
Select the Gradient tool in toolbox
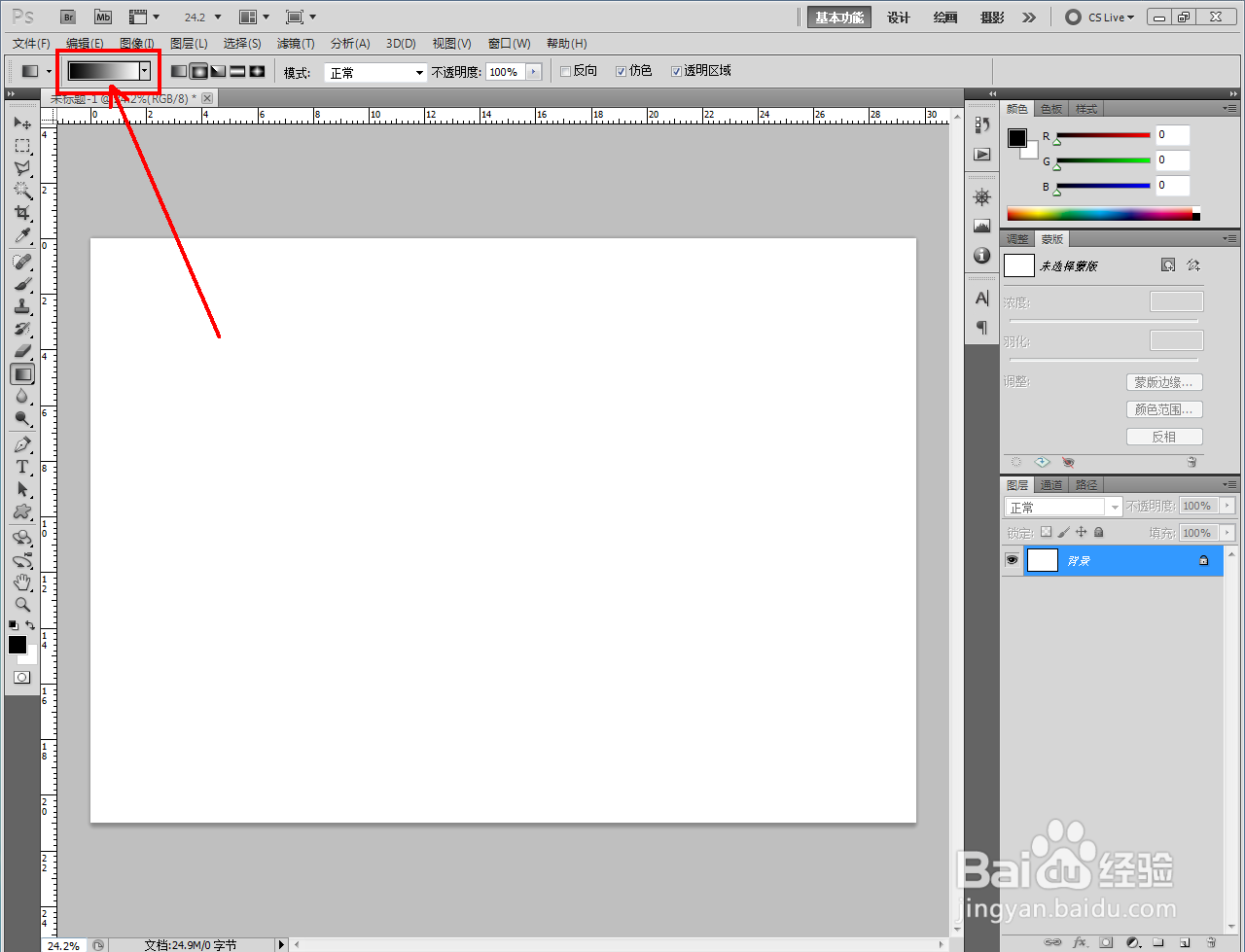21,374
